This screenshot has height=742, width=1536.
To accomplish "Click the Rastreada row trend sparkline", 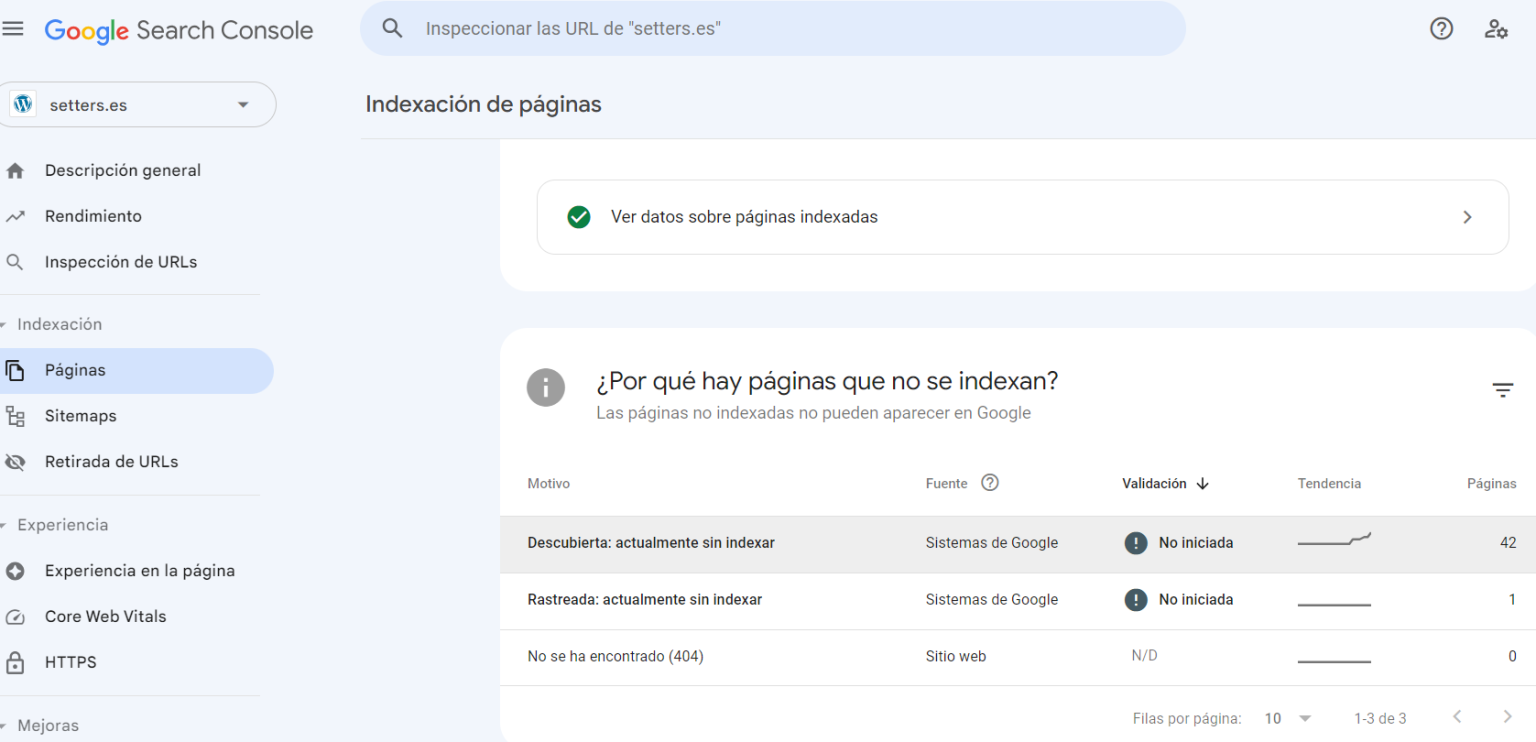I will tap(1334, 604).
